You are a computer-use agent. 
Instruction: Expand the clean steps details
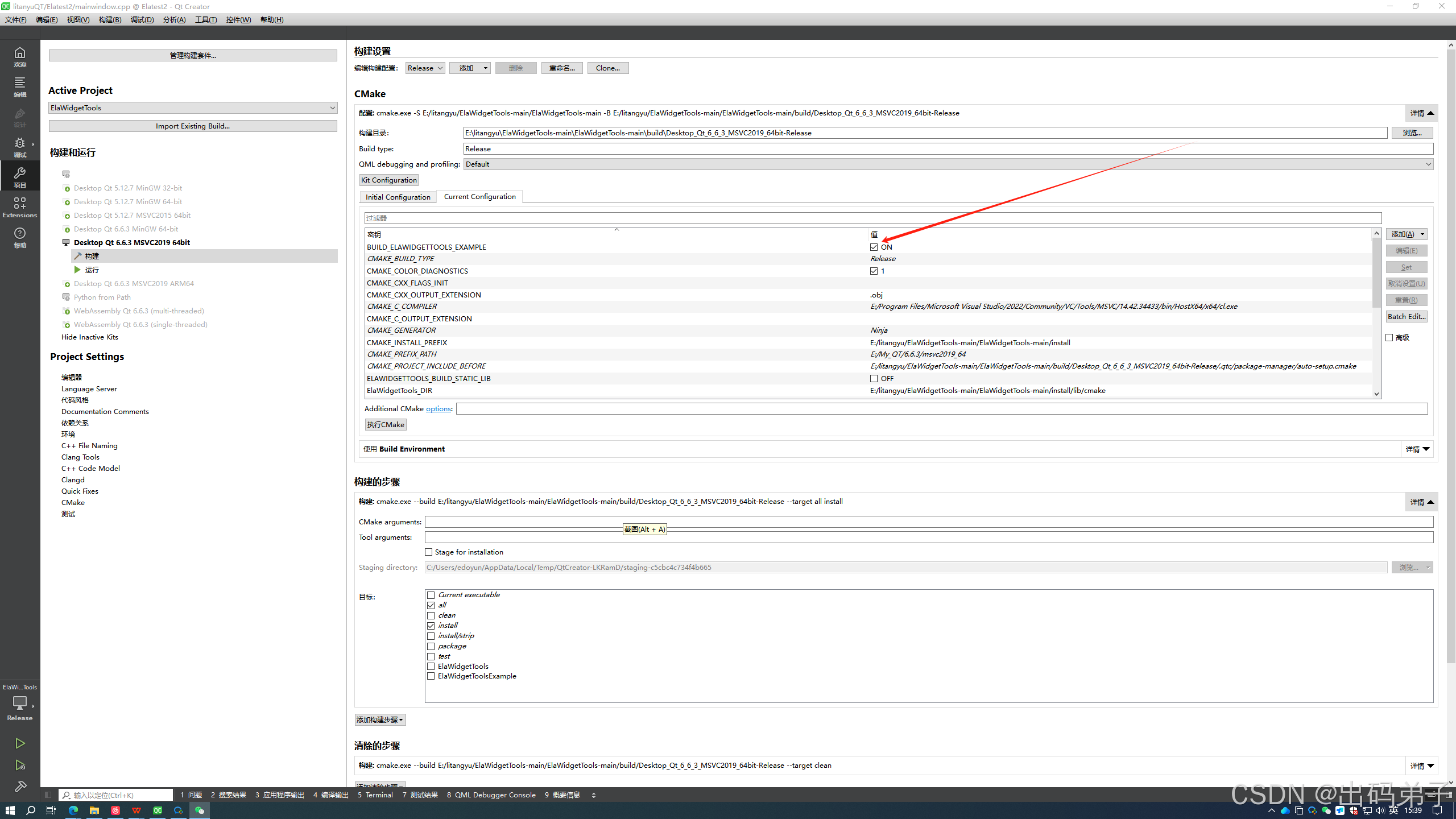tap(1421, 766)
